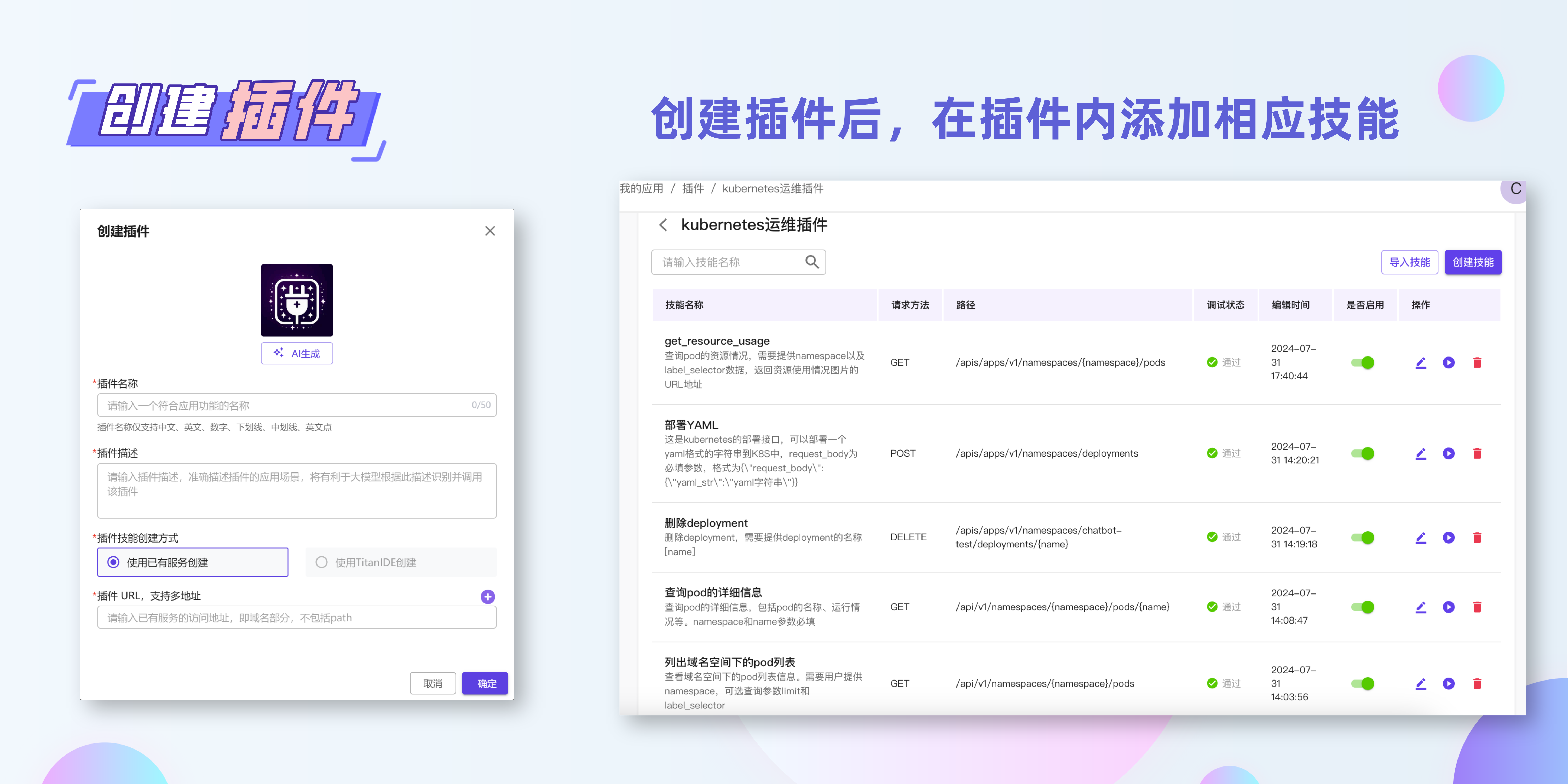Click edit pencil for get_resource_usage skill

pos(1420,363)
